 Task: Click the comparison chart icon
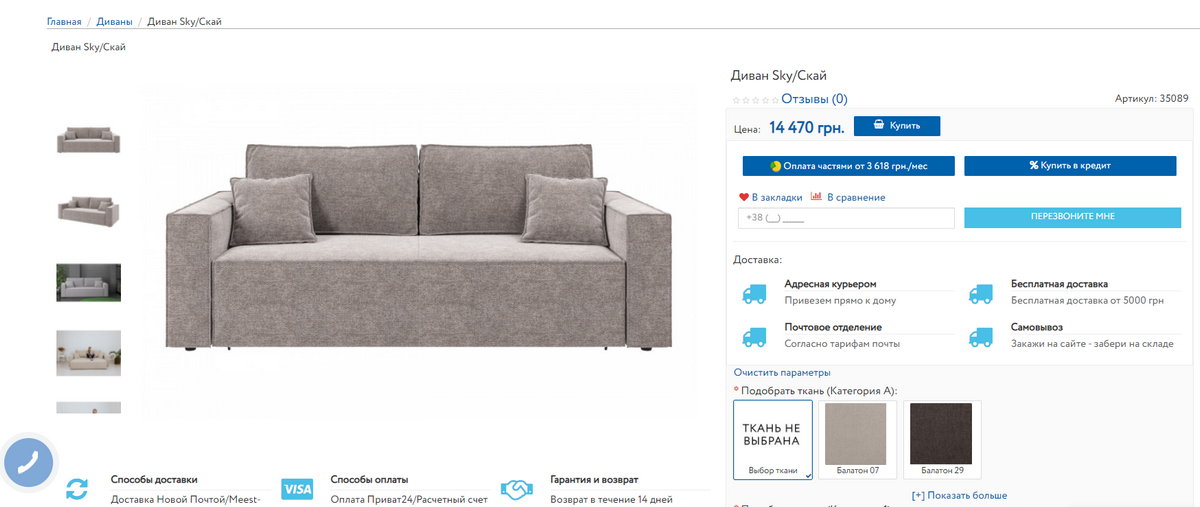816,197
